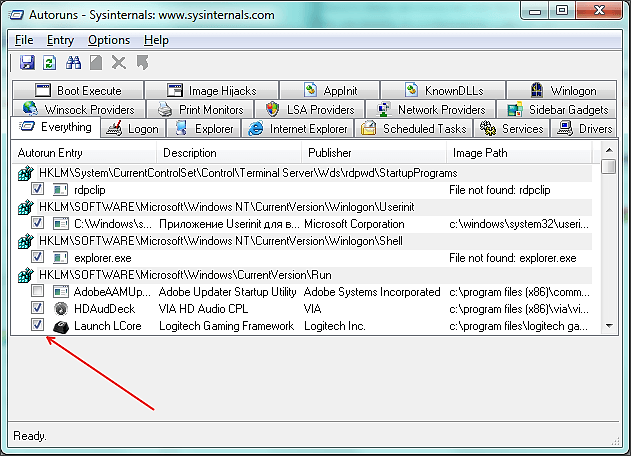Click the Winlogon\Shell registry key icon
631x456 pixels.
coord(25,240)
